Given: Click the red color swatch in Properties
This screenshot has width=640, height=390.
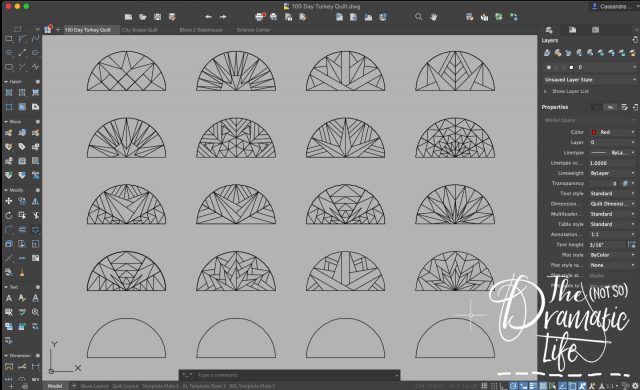Looking at the screenshot, I should tap(594, 132).
